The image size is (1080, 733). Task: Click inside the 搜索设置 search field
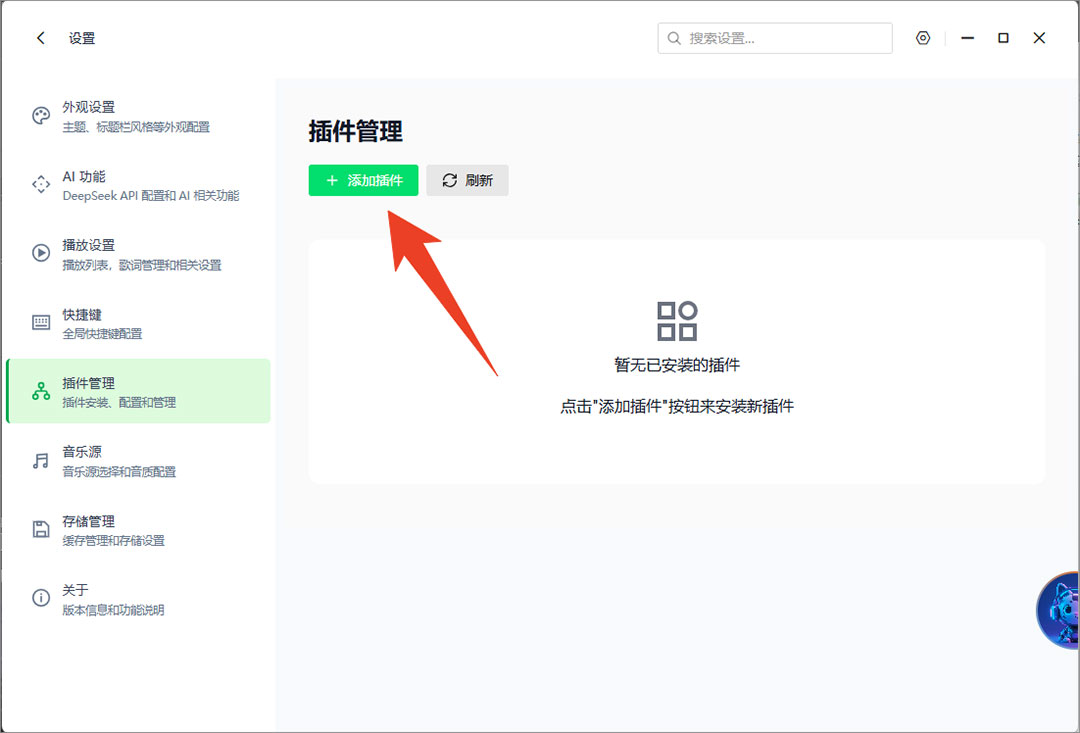coord(780,37)
